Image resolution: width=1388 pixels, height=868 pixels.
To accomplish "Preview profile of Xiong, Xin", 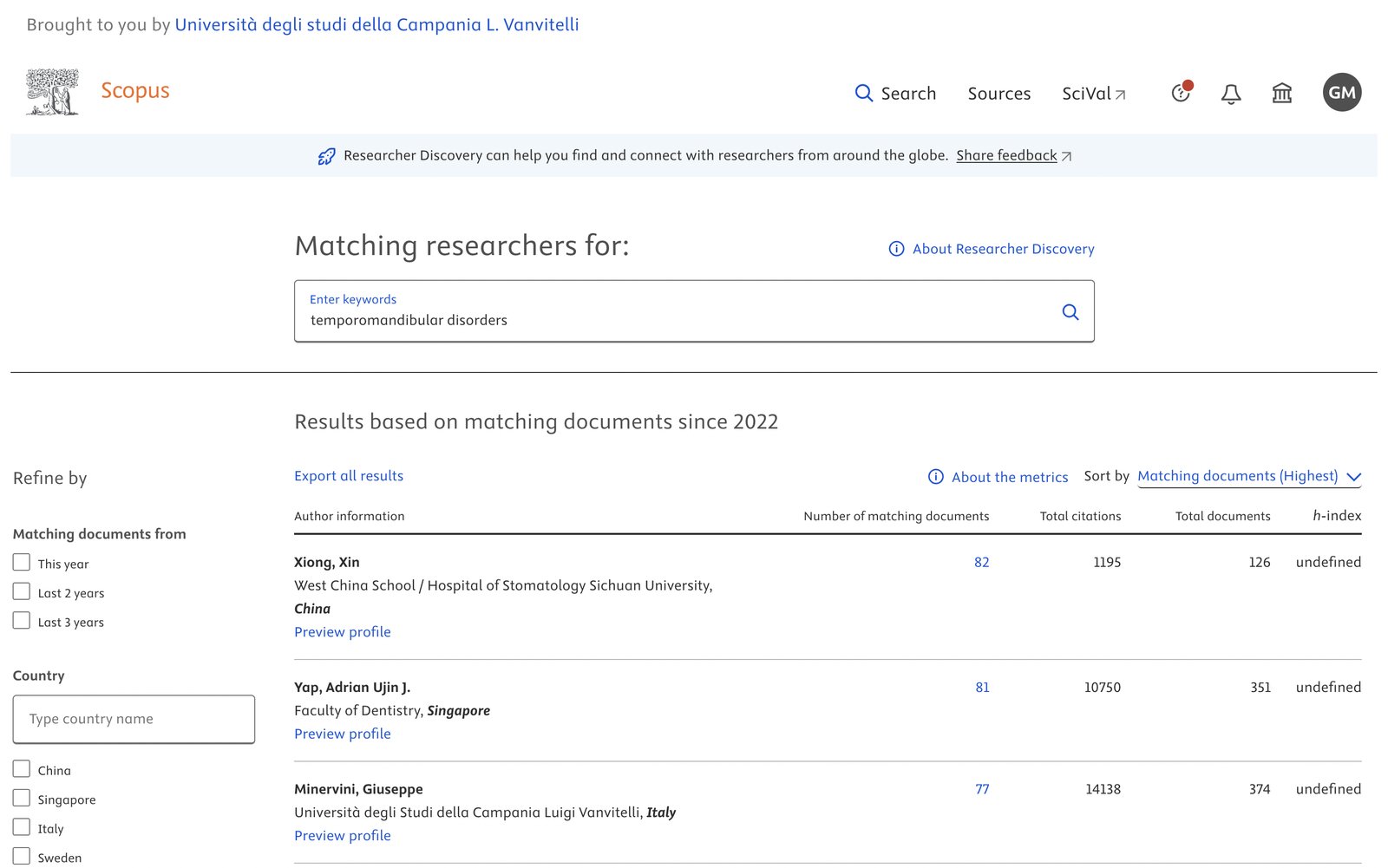I will [343, 632].
